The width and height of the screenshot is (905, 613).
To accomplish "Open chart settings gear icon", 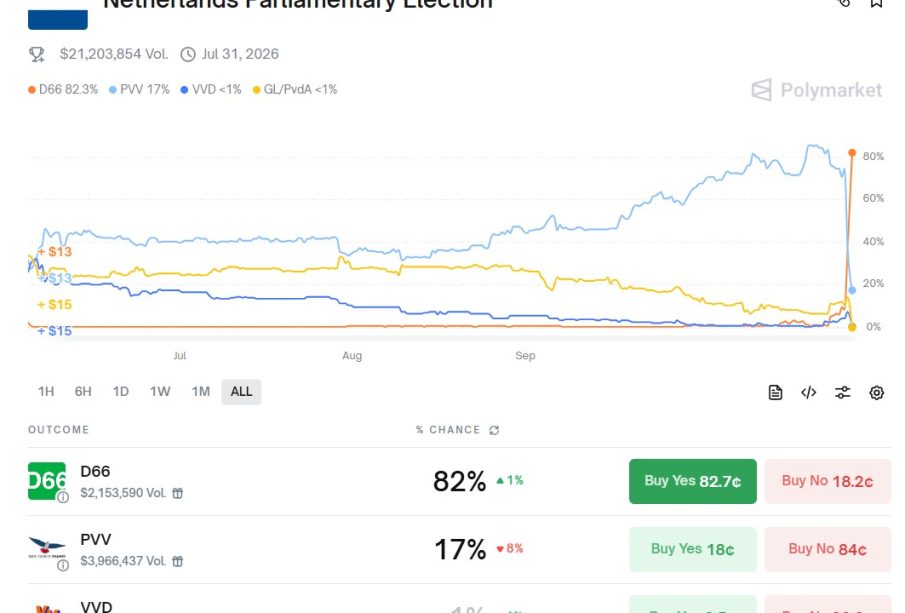I will point(877,393).
